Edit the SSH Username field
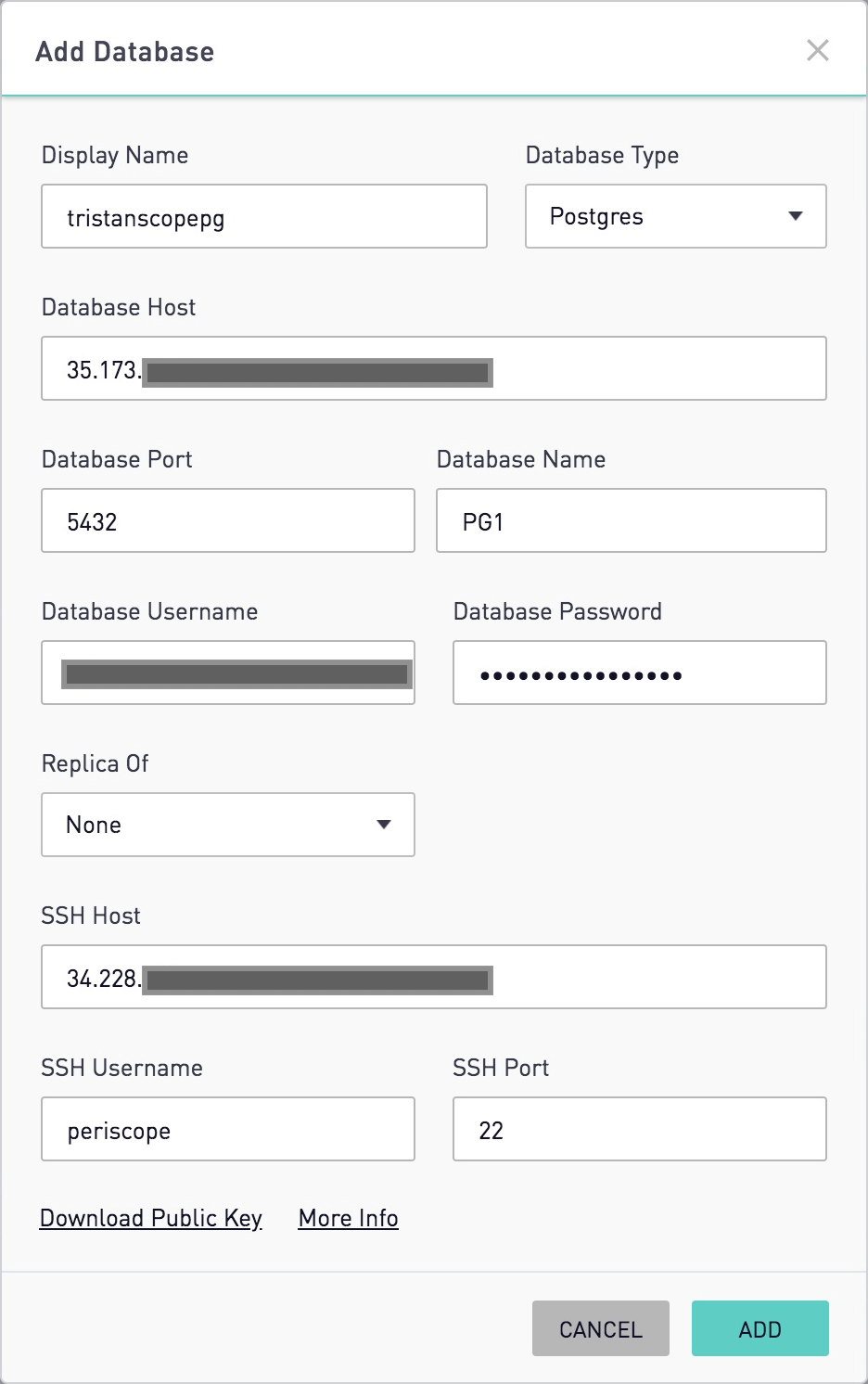This screenshot has width=868, height=1384. pyautogui.click(x=227, y=1129)
